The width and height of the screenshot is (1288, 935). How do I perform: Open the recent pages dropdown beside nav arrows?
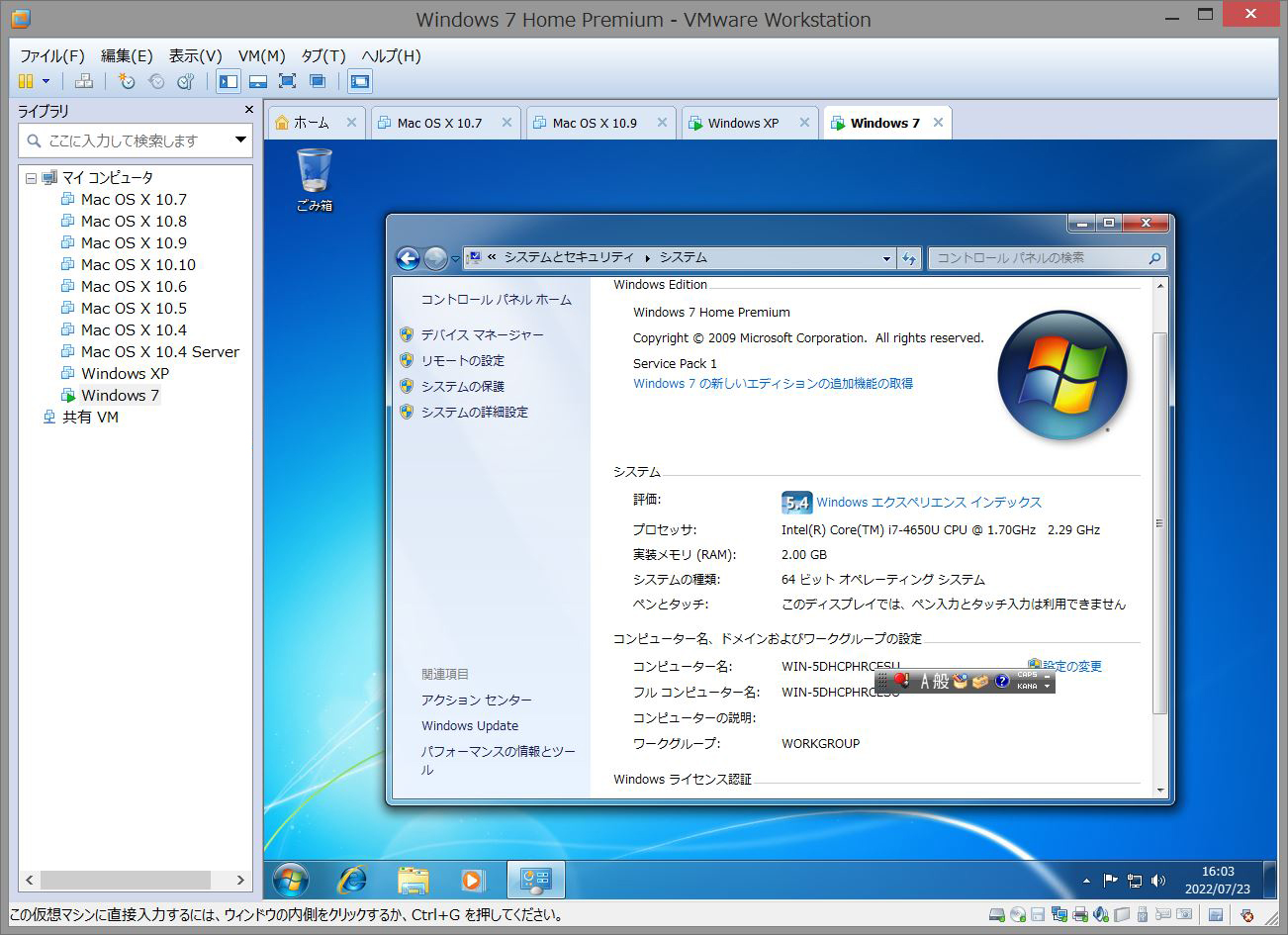pos(455,259)
